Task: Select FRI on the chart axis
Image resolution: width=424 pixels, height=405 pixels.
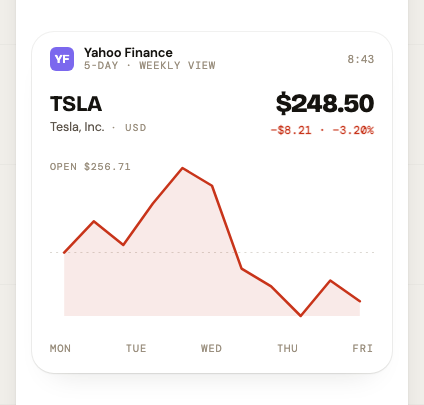Action: (x=363, y=349)
